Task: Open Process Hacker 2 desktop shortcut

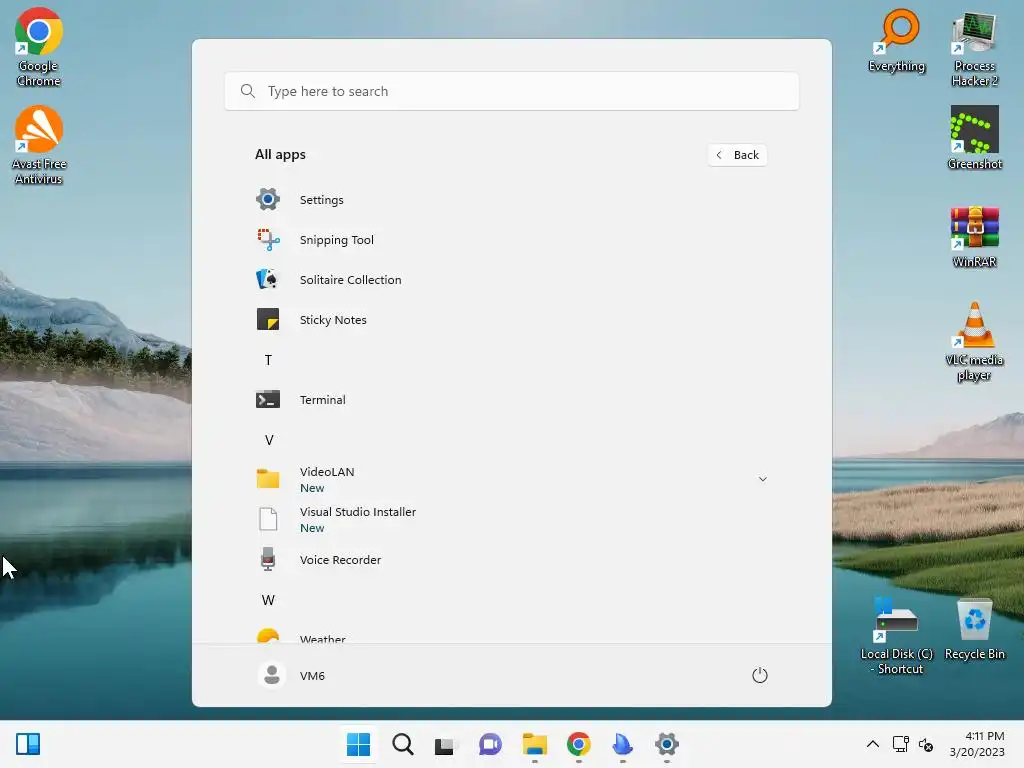Action: (974, 48)
